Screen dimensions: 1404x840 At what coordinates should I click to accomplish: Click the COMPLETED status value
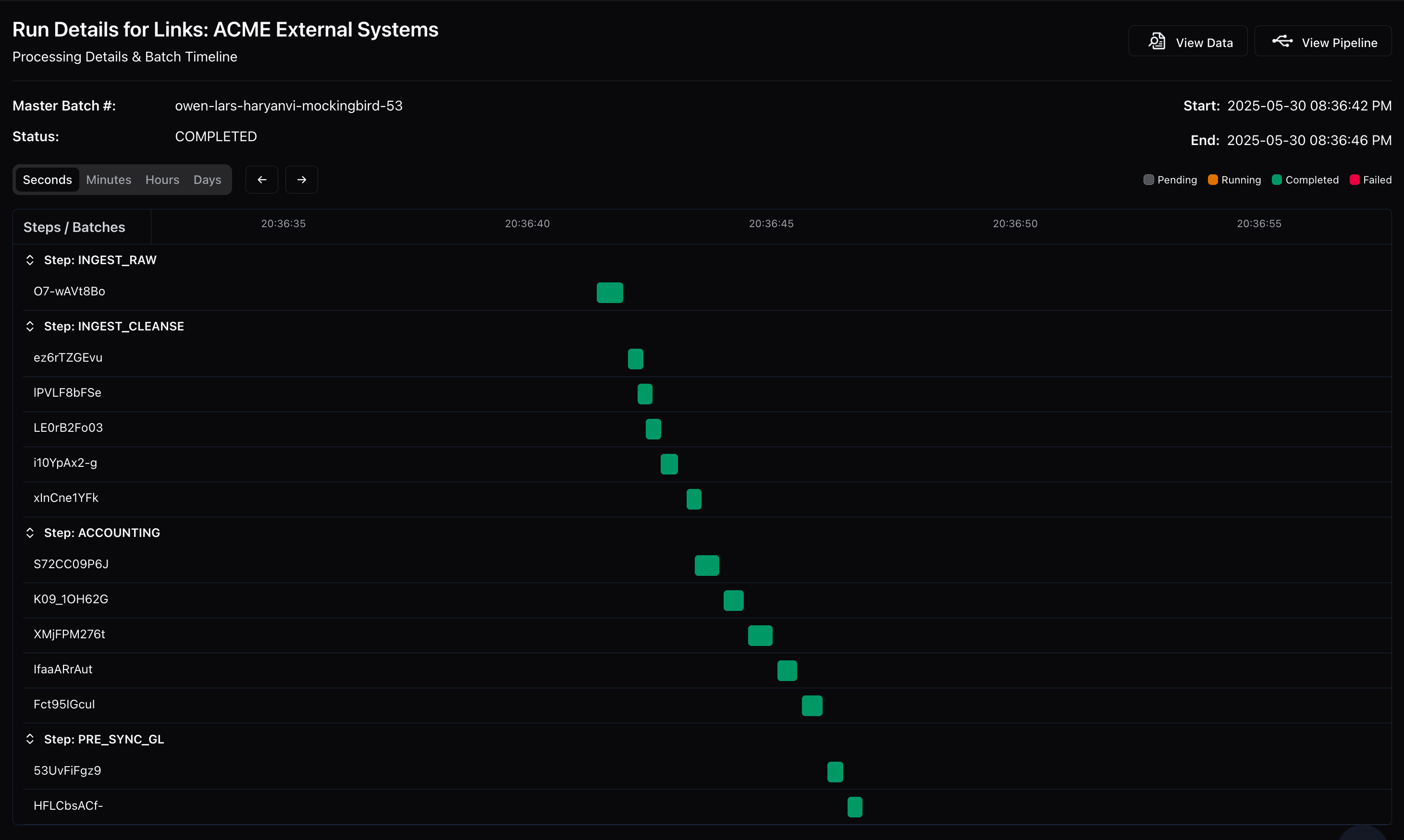pyautogui.click(x=216, y=136)
